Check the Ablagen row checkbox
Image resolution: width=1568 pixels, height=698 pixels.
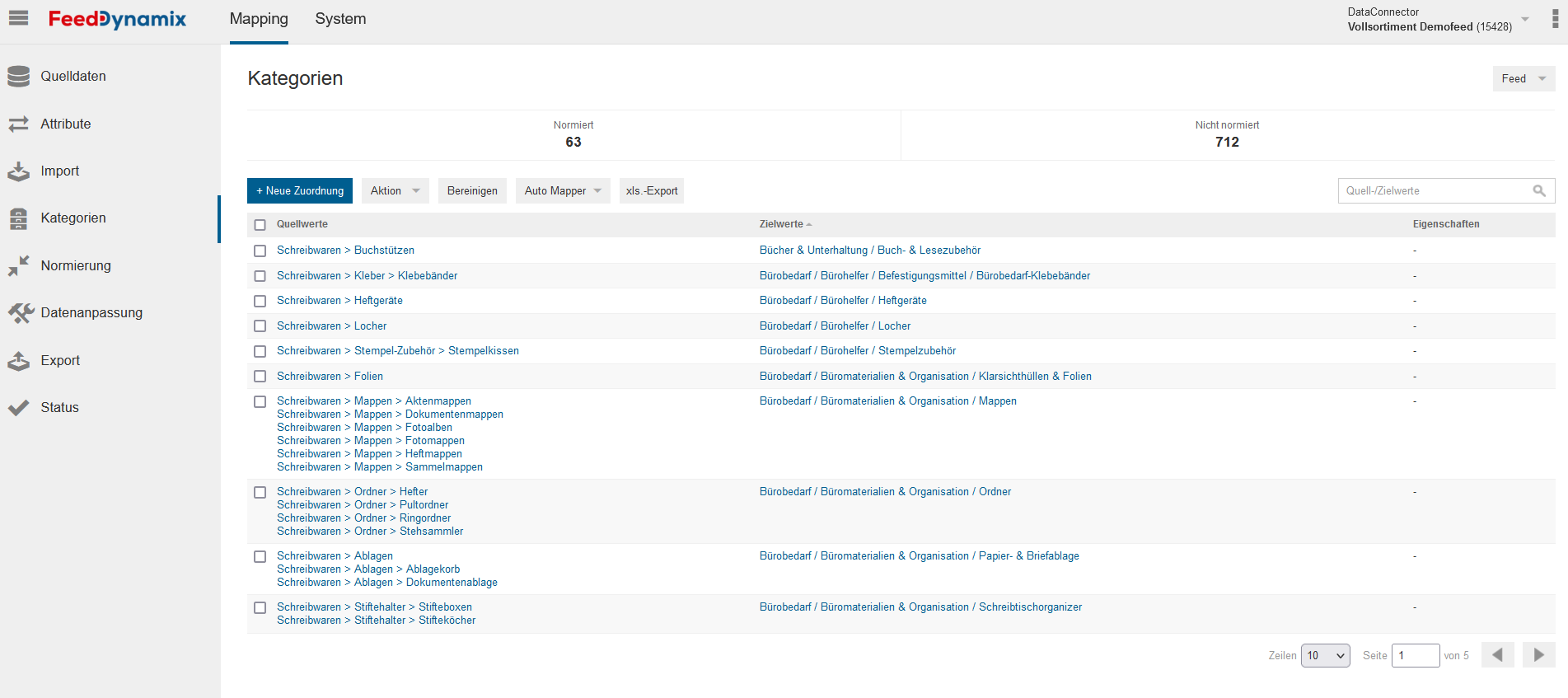[260, 556]
